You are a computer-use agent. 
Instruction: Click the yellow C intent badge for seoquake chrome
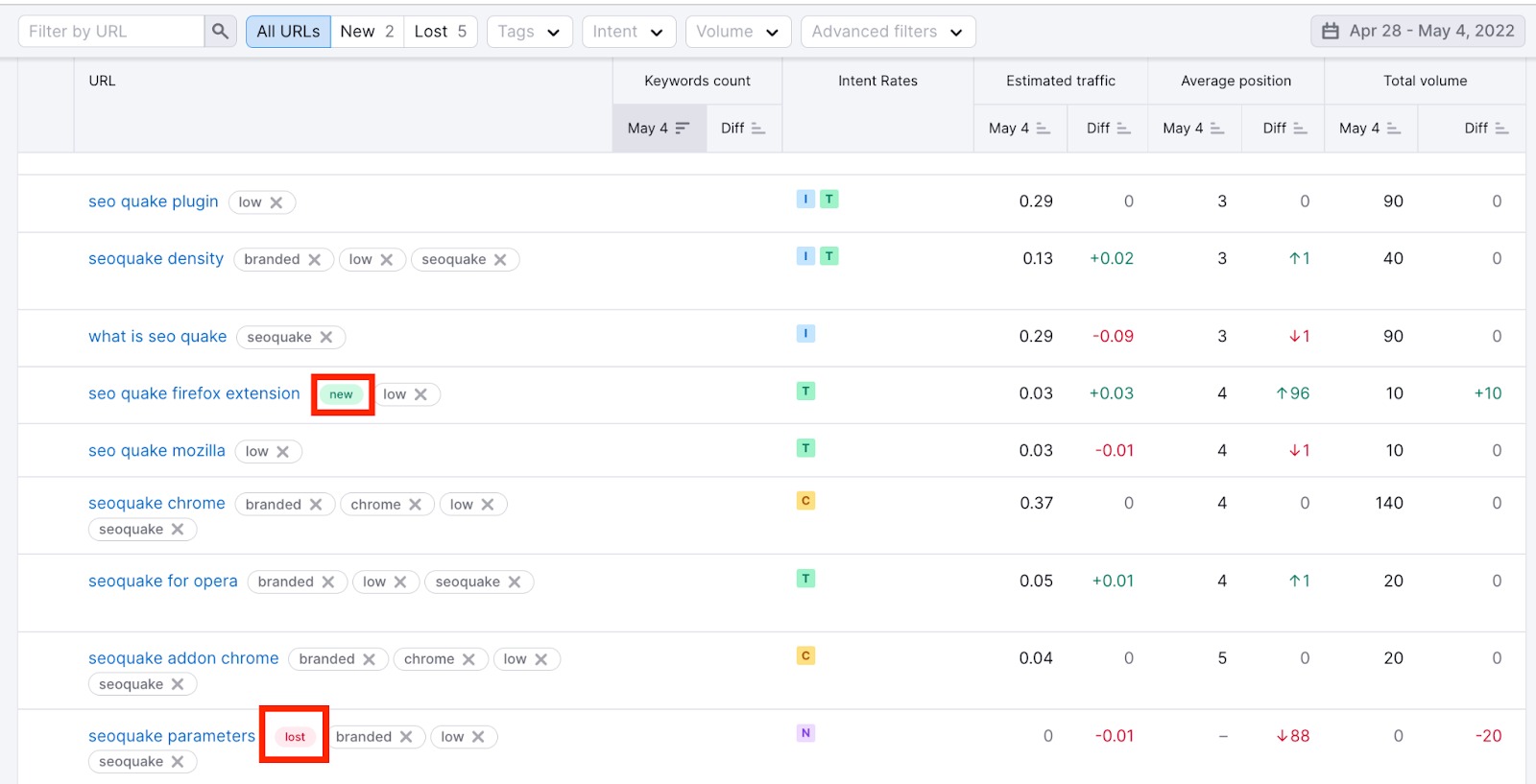click(805, 501)
